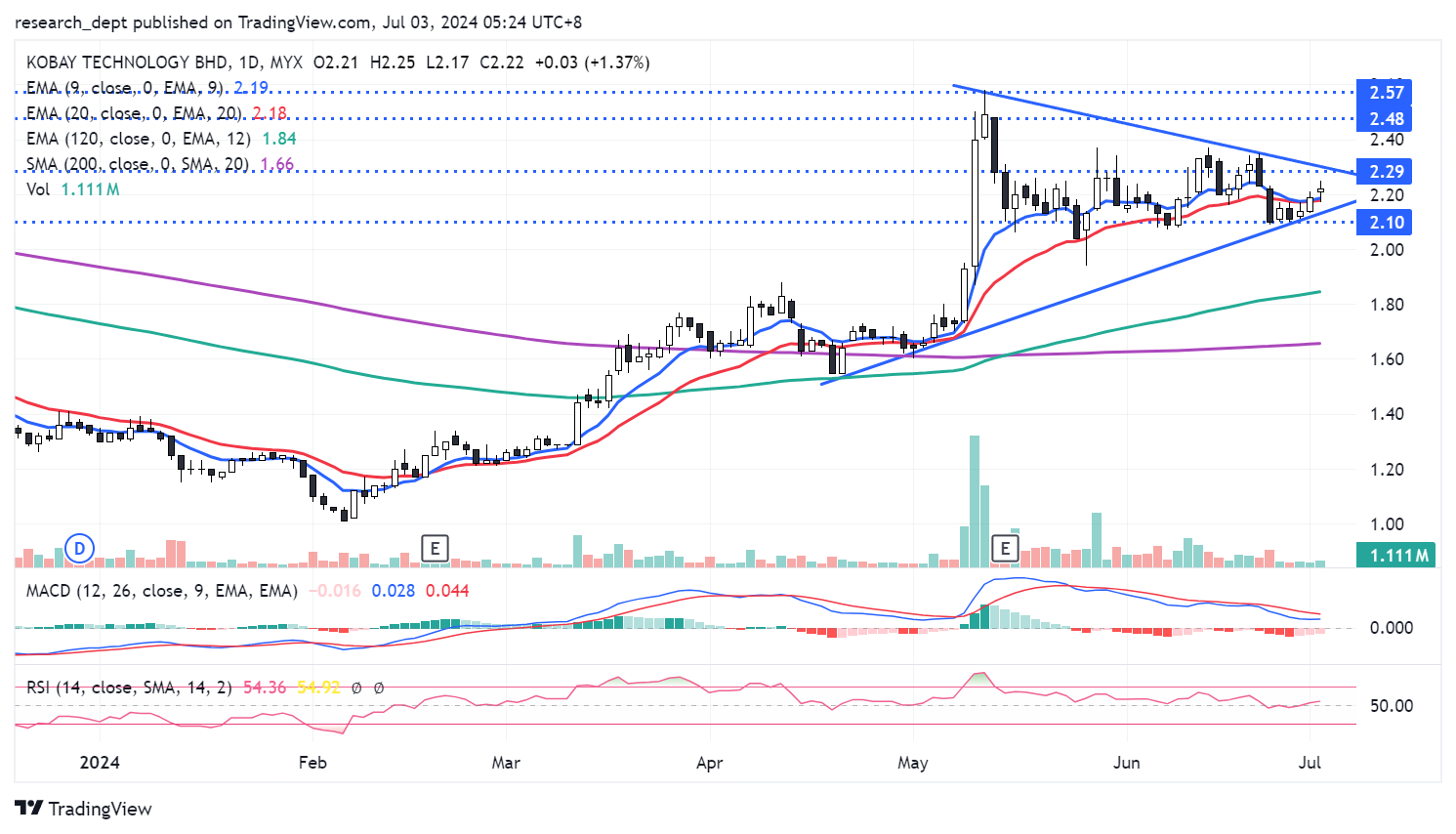Select the 2.57 price level label
The width and height of the screenshot is (1456, 834).
coord(1386,93)
